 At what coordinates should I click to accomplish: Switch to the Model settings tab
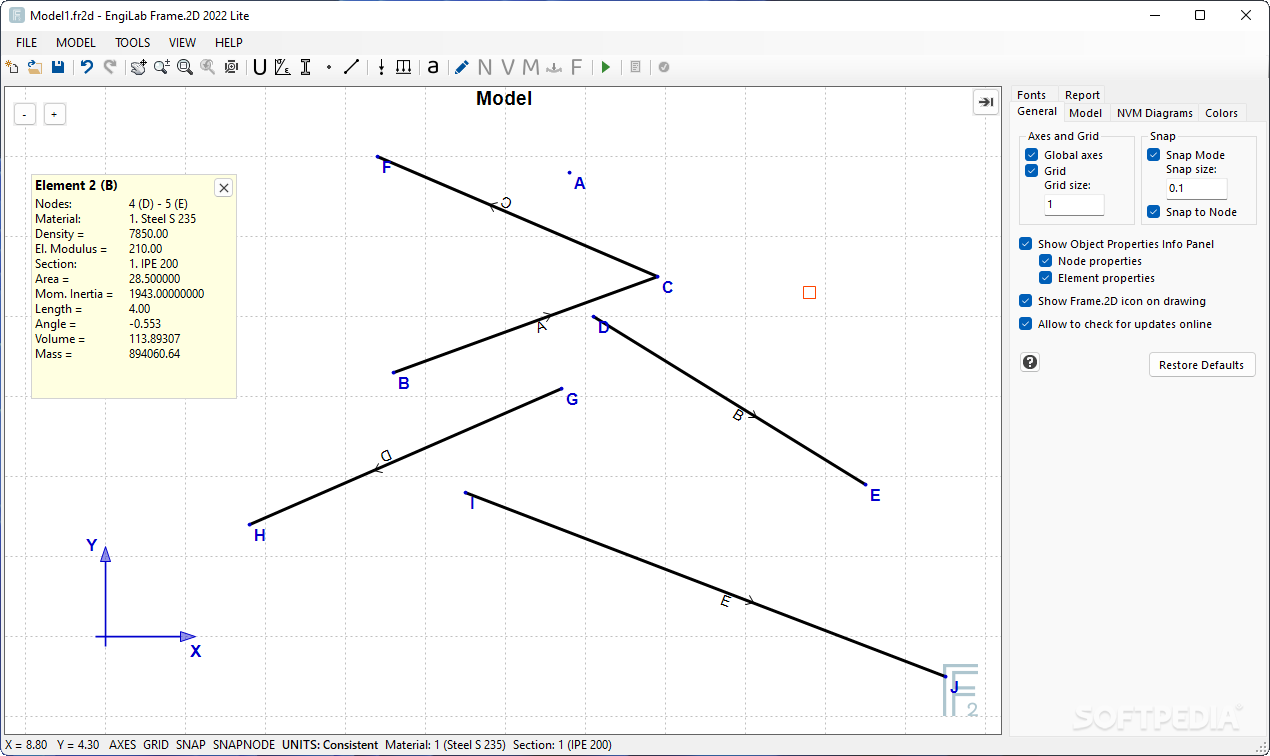[1085, 113]
